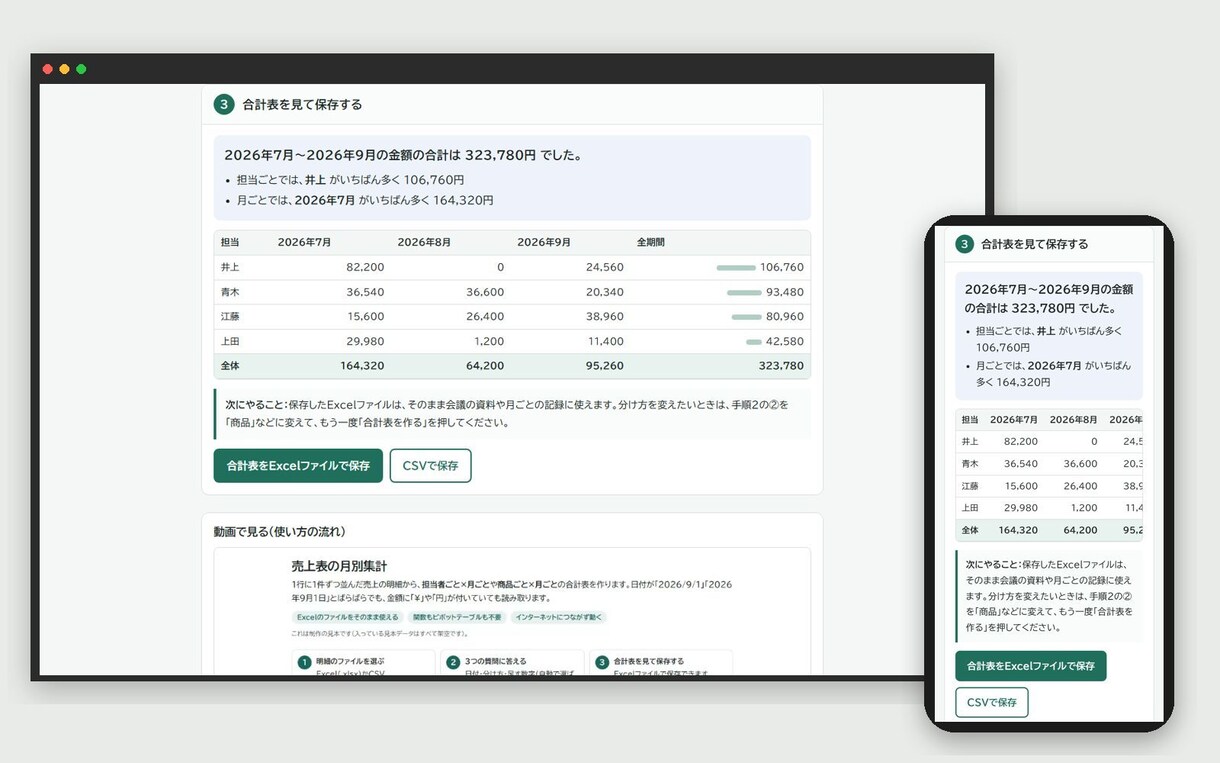Click the 11,400 cell in desktop table
Image resolution: width=1220 pixels, height=763 pixels.
point(606,341)
